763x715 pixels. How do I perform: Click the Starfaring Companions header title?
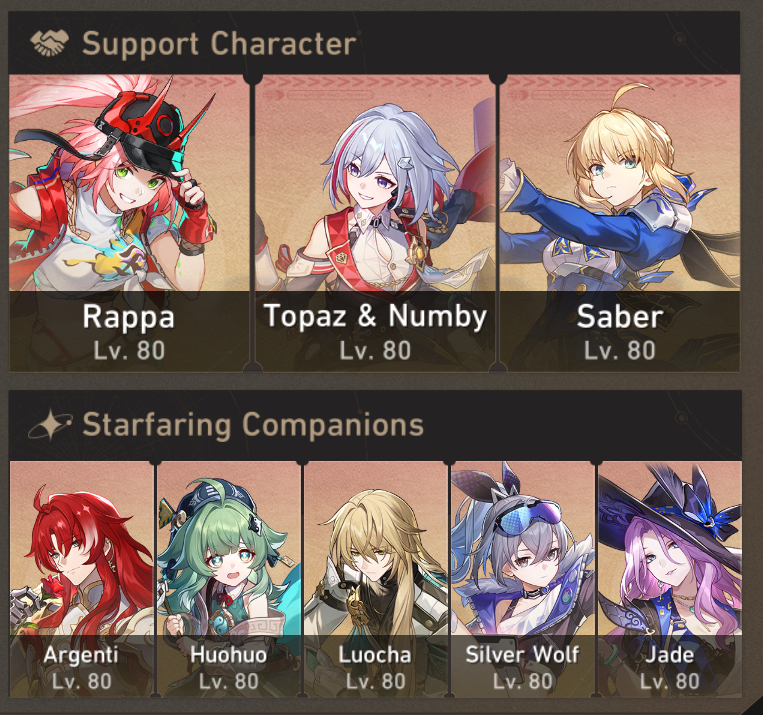(253, 425)
